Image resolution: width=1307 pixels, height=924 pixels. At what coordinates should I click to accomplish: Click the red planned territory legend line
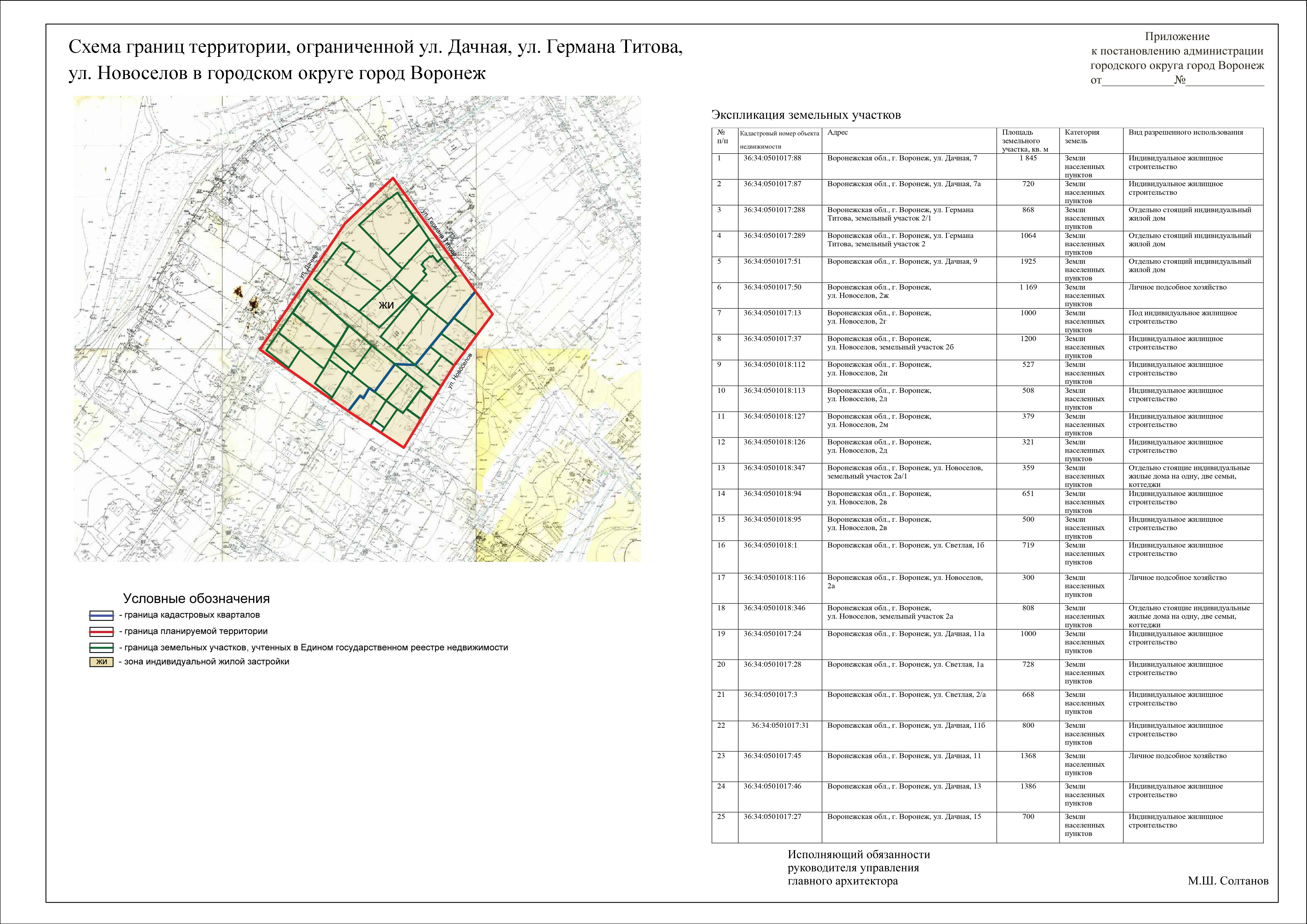coord(102,632)
